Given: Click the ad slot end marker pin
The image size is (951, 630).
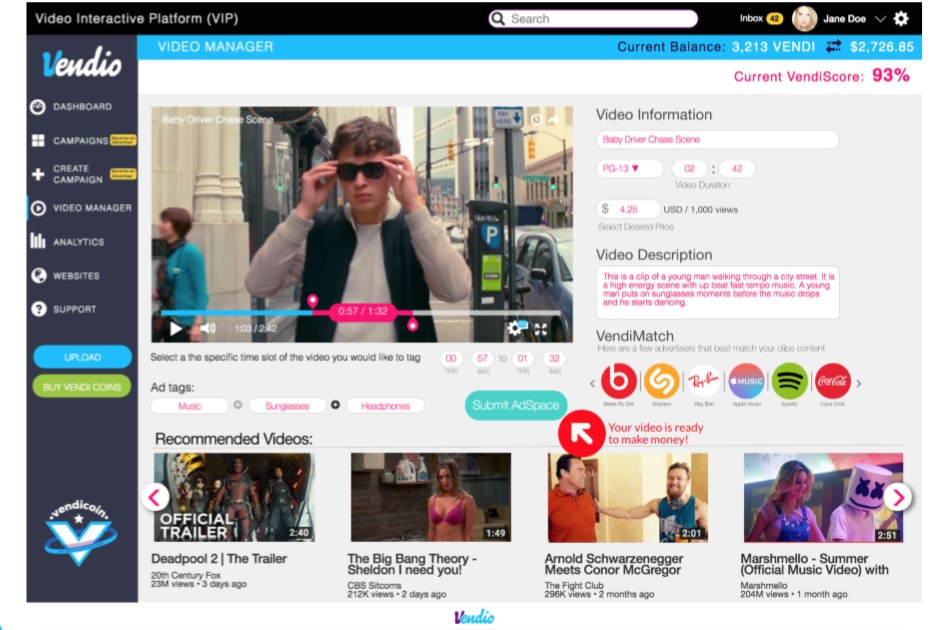Looking at the screenshot, I should click(x=412, y=324).
